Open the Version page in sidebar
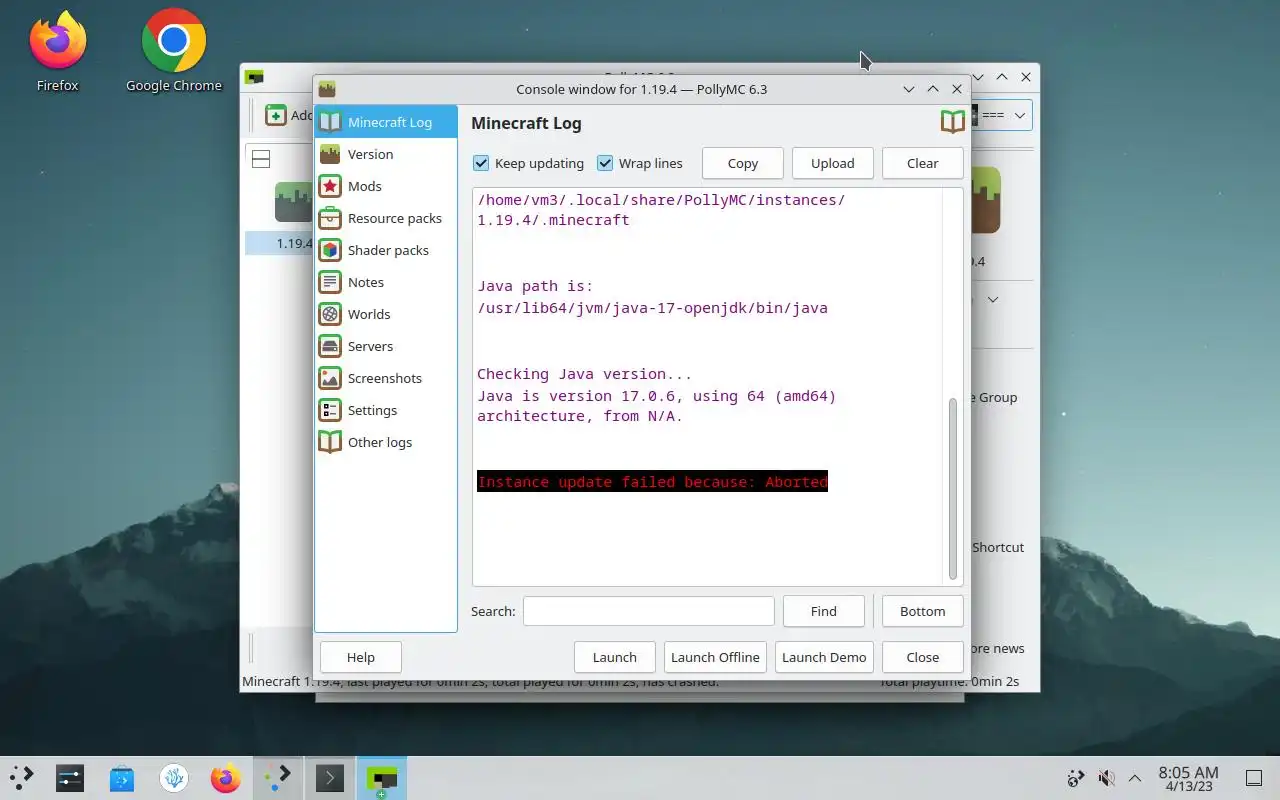Viewport: 1280px width, 800px height. click(386, 154)
